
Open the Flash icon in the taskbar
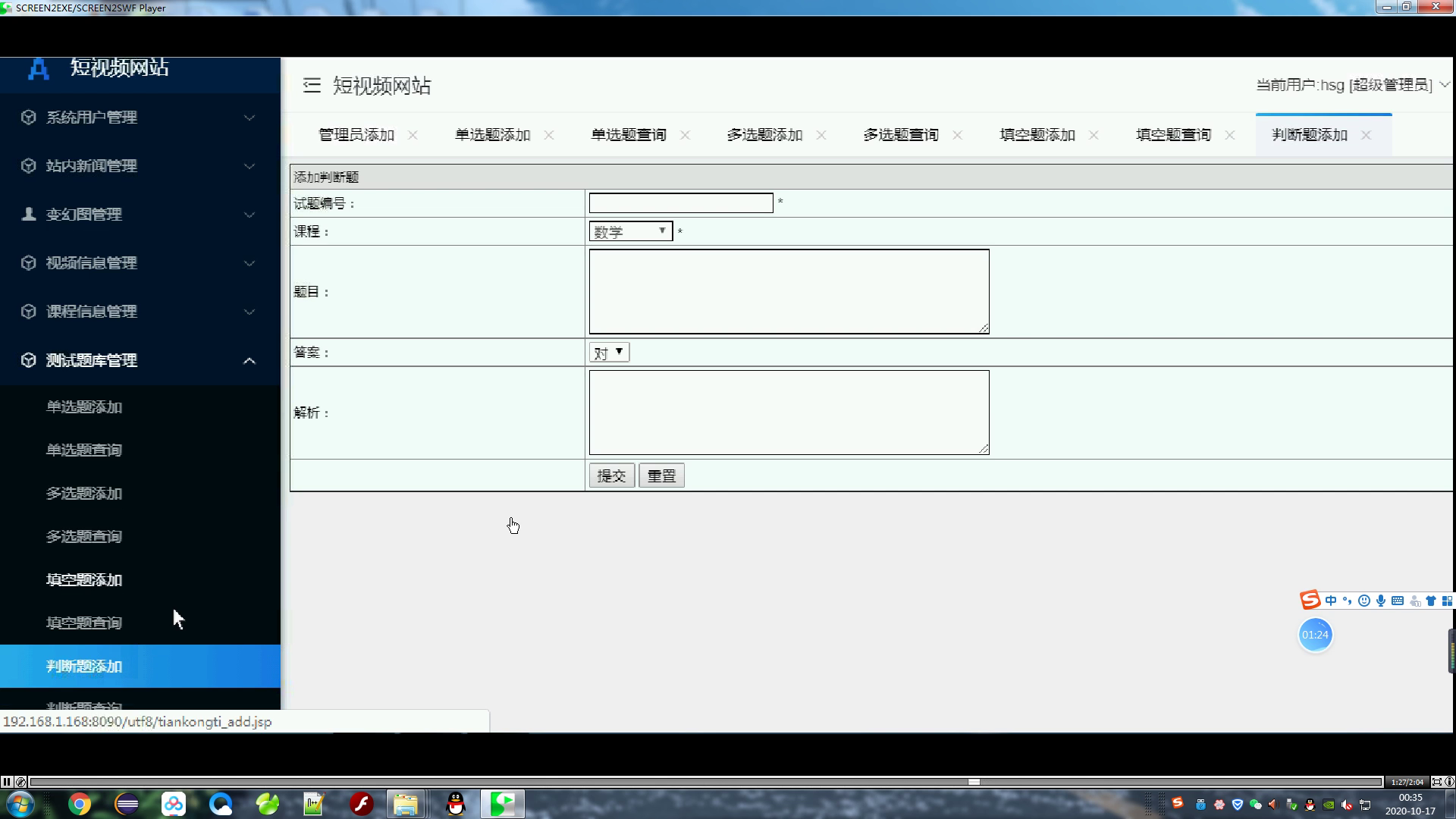point(362,804)
